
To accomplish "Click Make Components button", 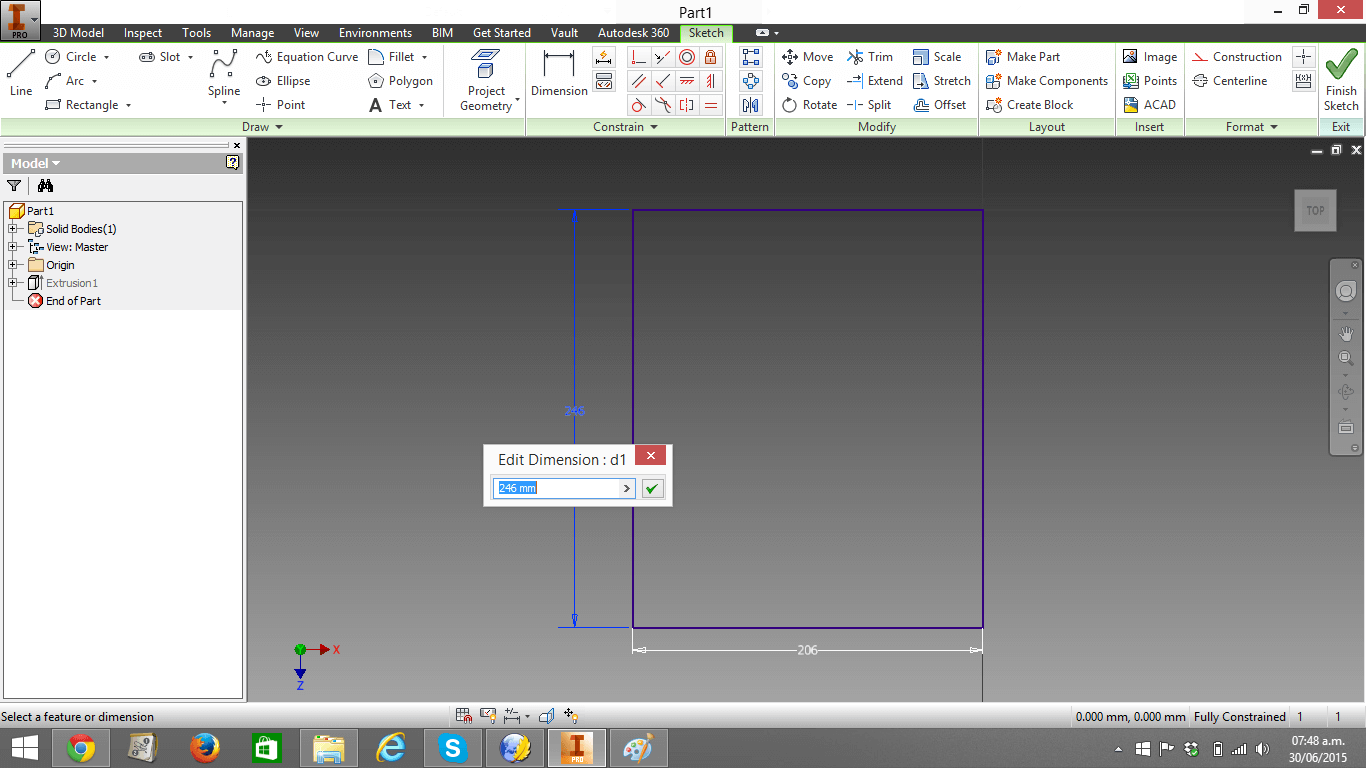I will (x=1047, y=81).
